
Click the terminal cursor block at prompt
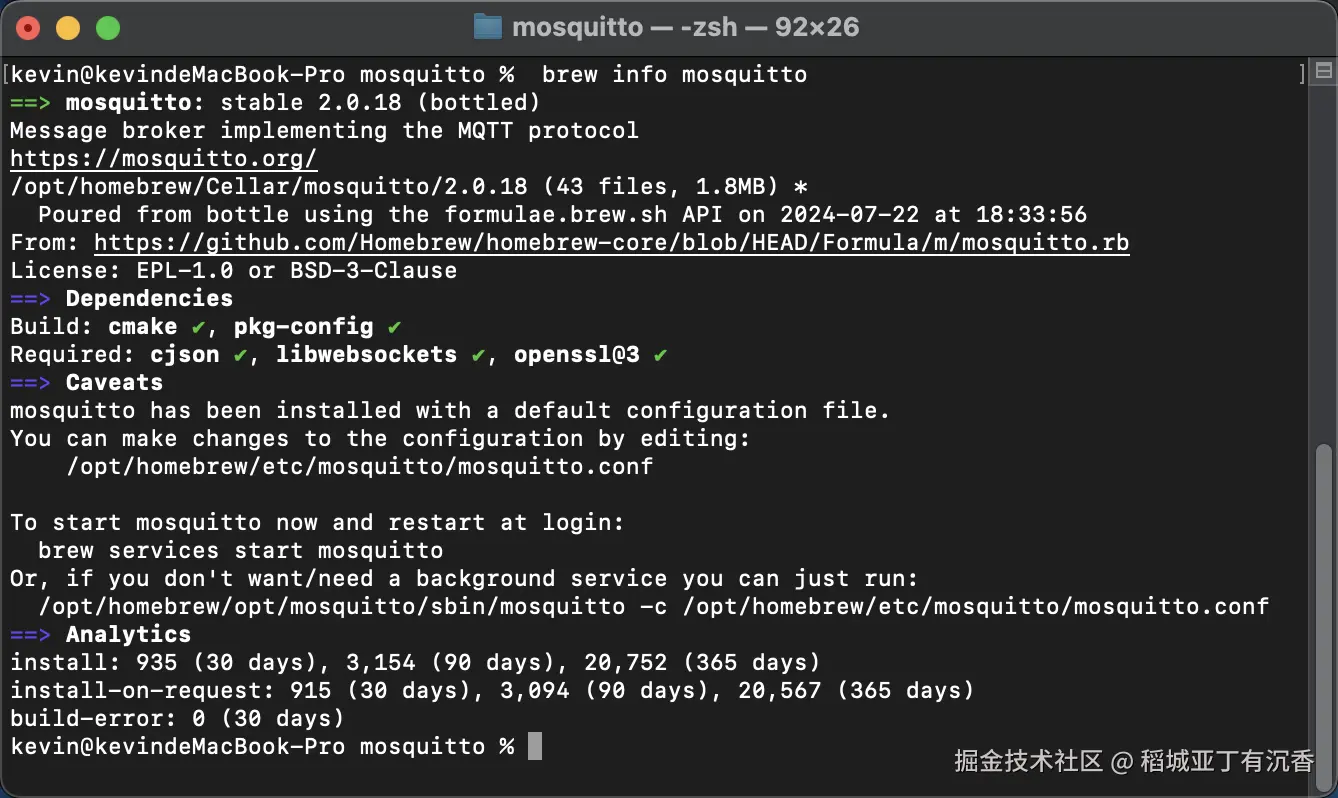535,746
